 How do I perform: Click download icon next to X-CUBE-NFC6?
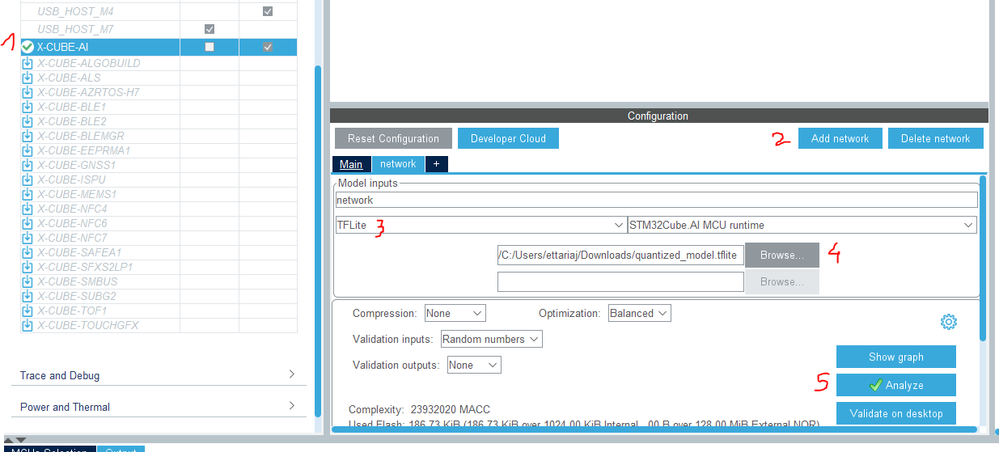27,223
